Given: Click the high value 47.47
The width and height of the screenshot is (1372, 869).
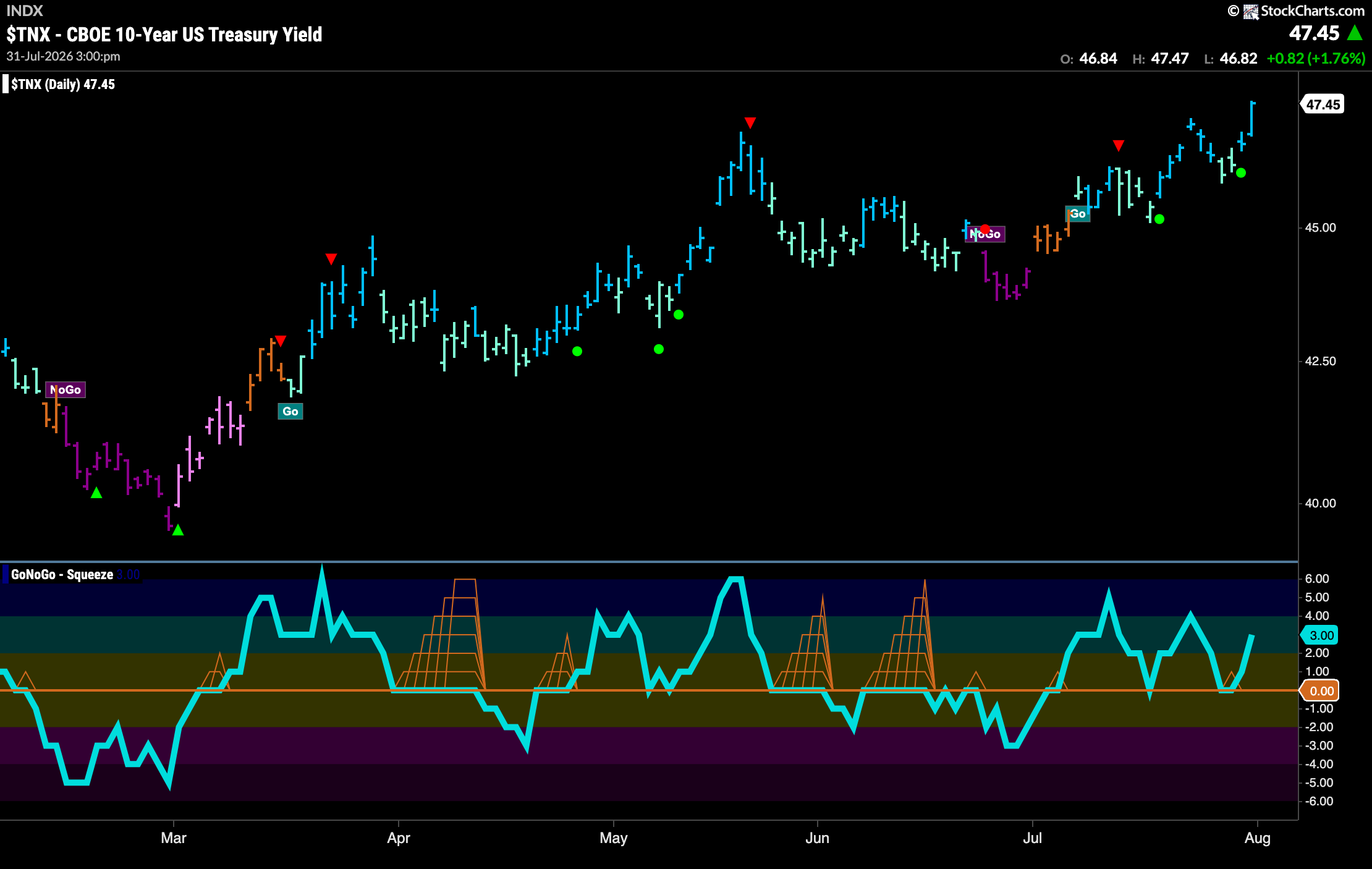Looking at the screenshot, I should click(x=1170, y=58).
